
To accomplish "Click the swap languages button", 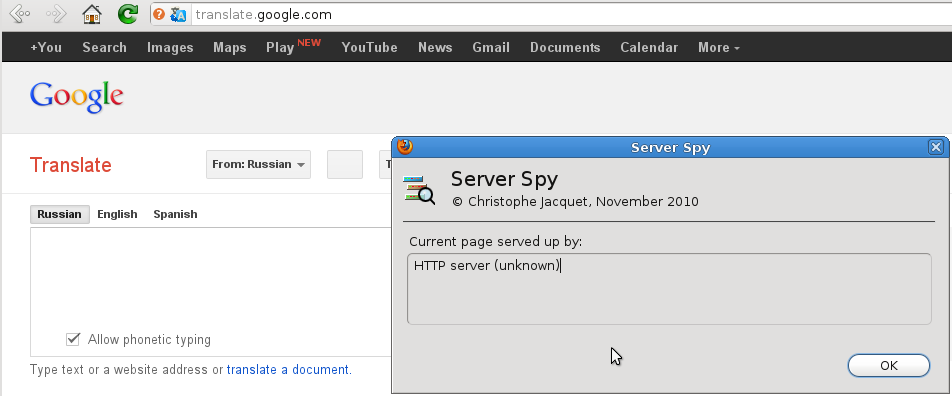I will (x=345, y=165).
